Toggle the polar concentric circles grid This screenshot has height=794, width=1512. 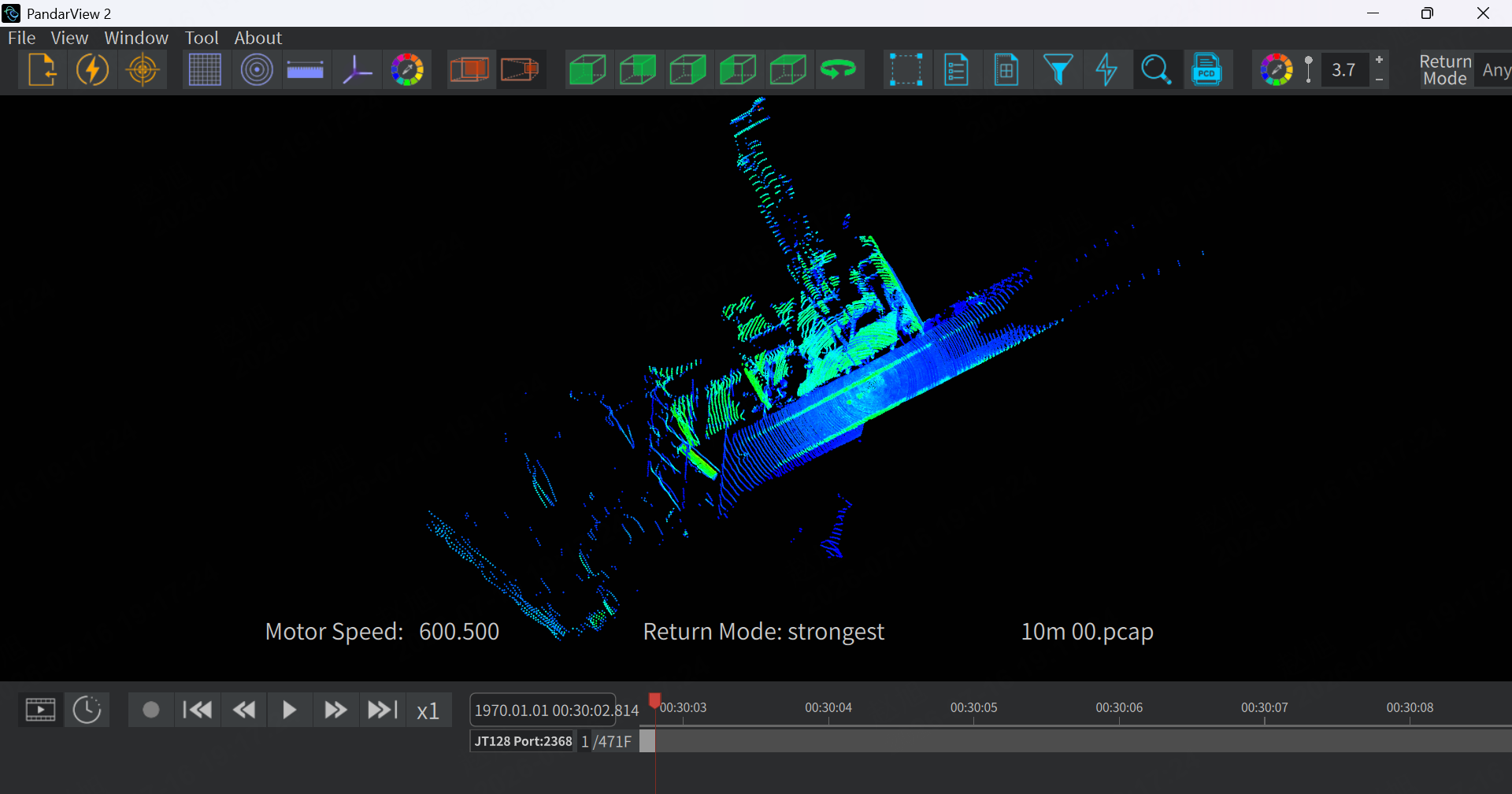point(257,70)
